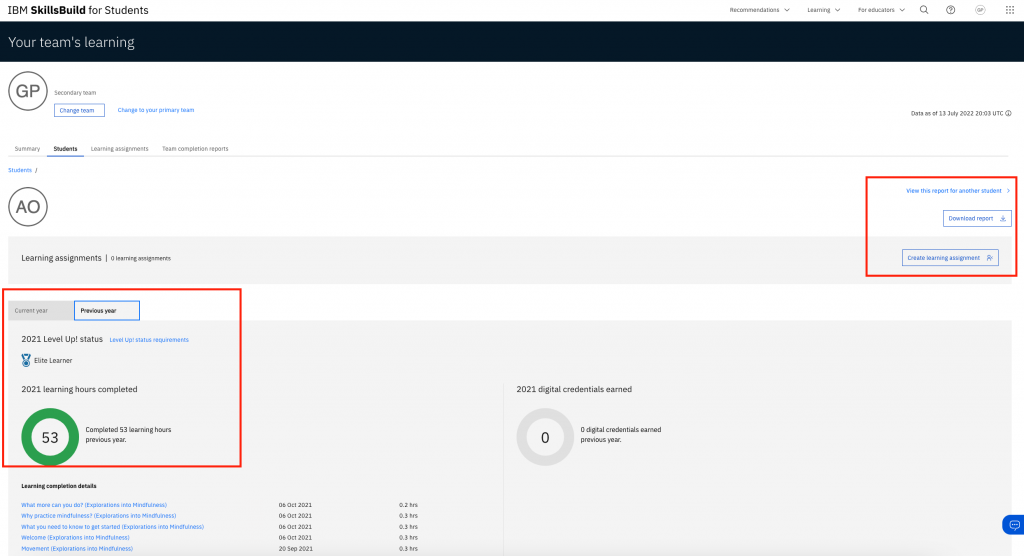Open What more can you do? course link
1024x556 pixels.
click(x=94, y=505)
